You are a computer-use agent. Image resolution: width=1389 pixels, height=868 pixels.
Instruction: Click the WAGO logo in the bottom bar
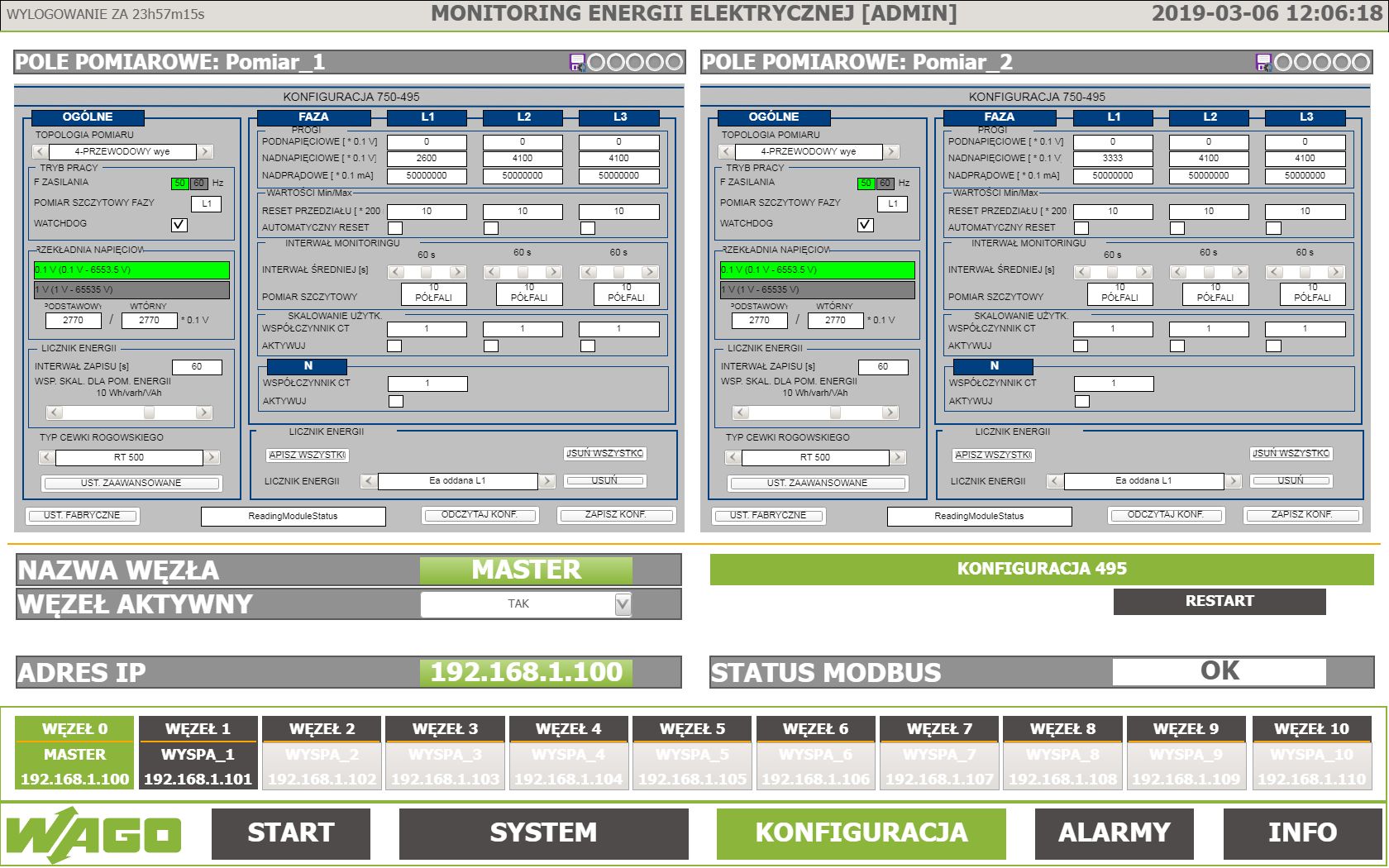coord(91,832)
